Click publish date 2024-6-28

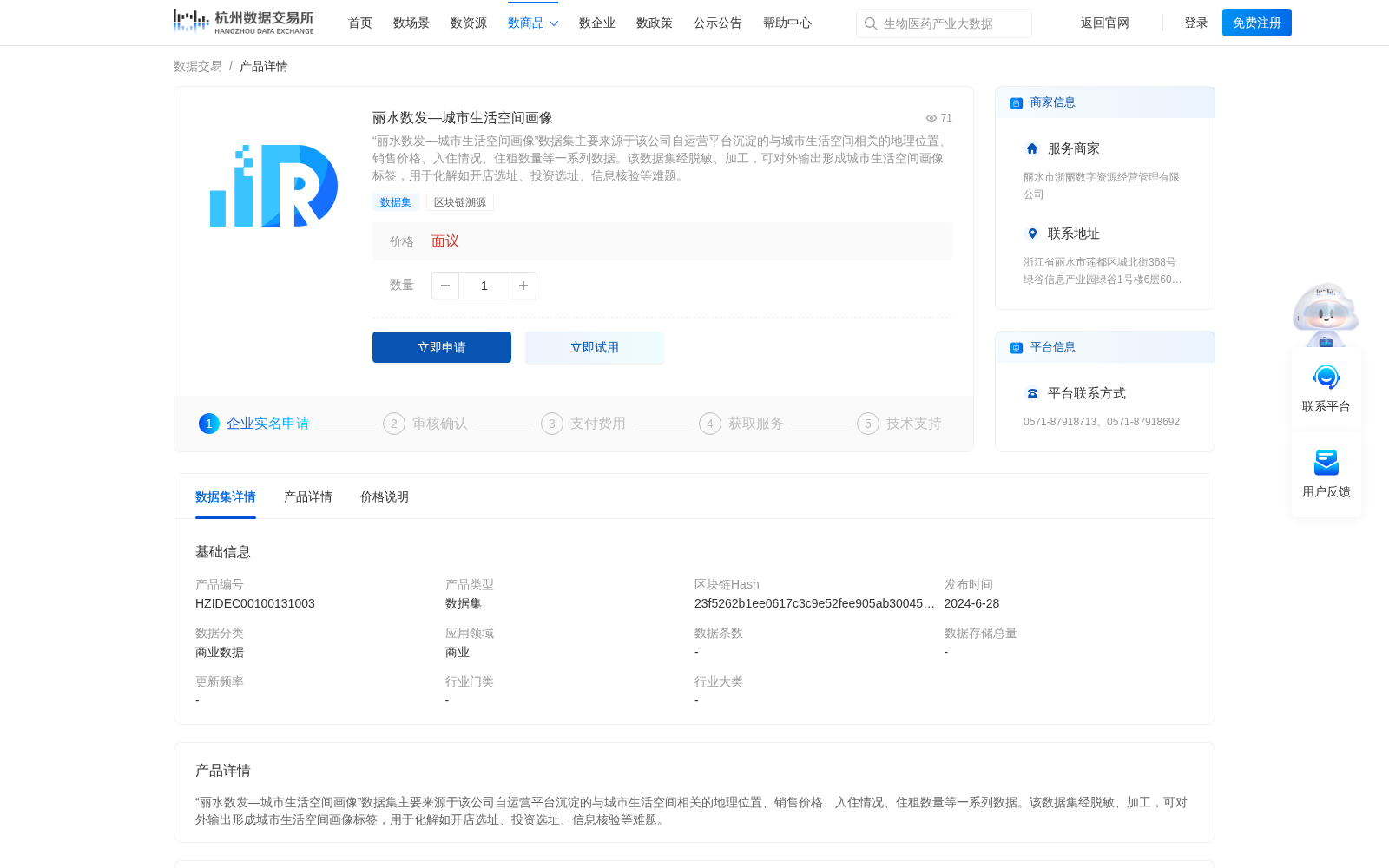click(x=971, y=603)
